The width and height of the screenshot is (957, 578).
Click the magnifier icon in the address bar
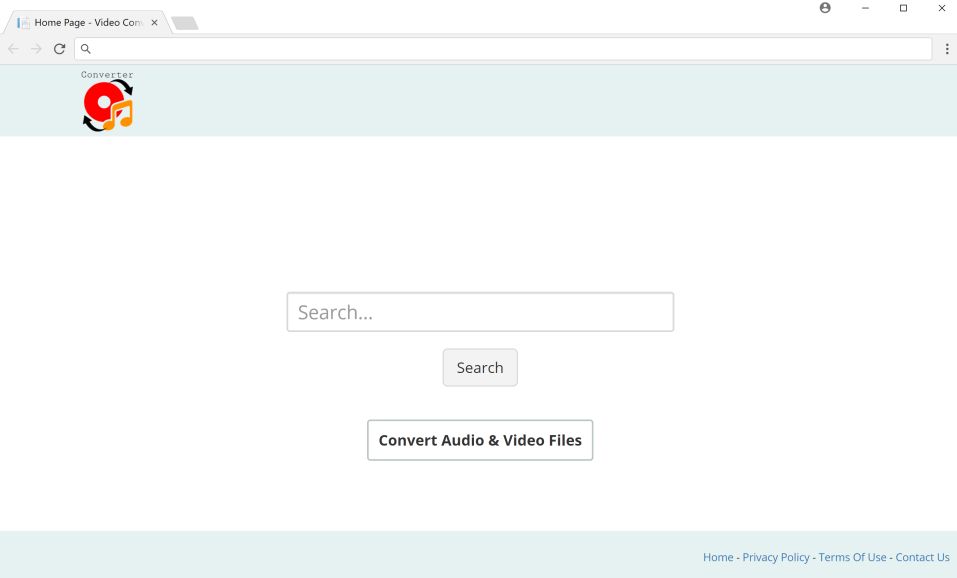point(86,48)
